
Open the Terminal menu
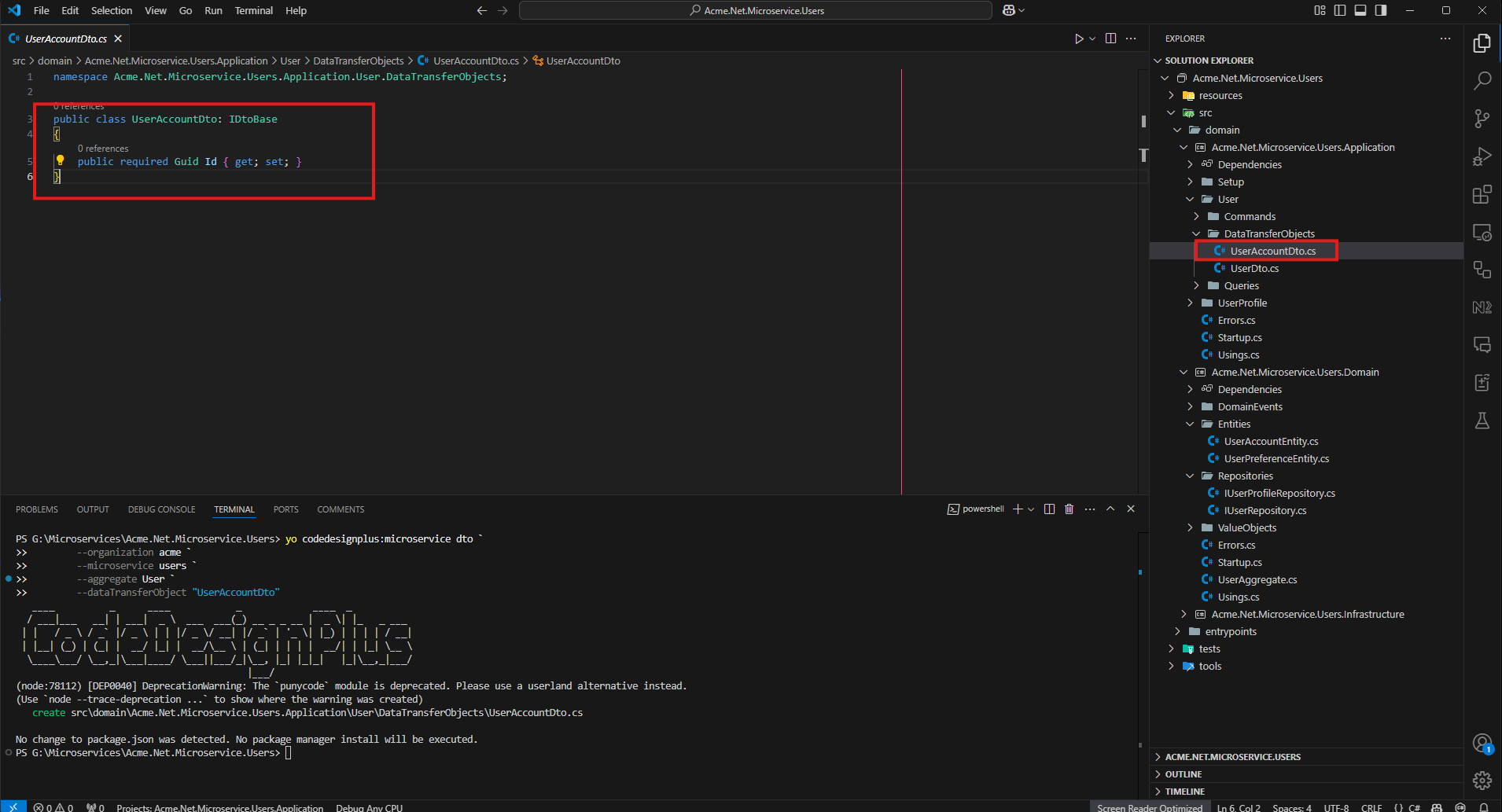254,10
